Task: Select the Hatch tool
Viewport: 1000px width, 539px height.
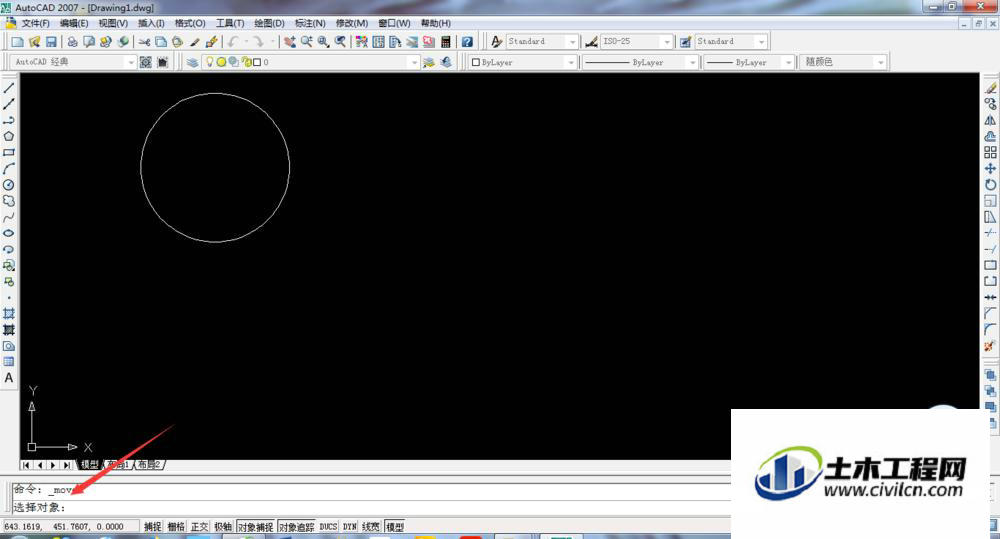Action: 9,313
